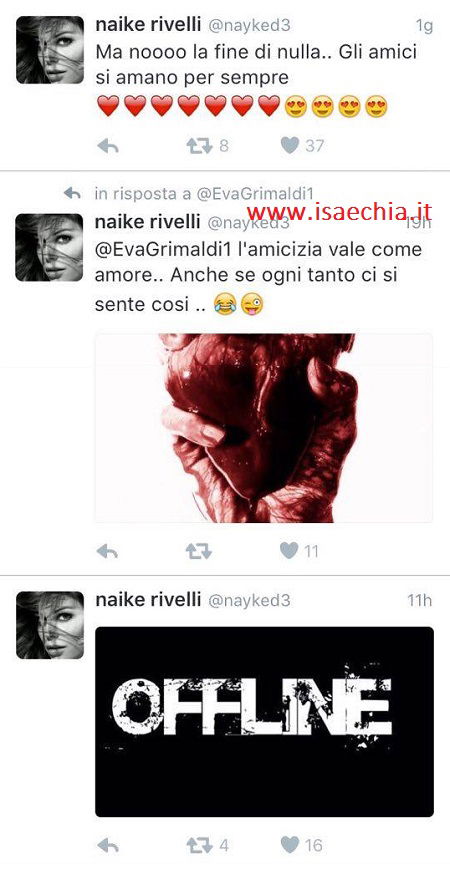The width and height of the screenshot is (450, 869).
Task: Like the tweet with 11 likes
Action: 289,550
